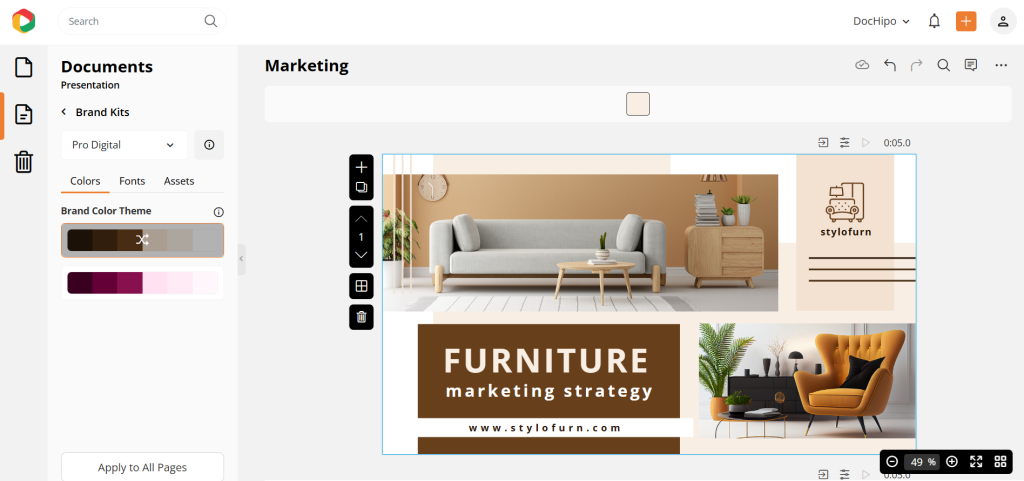This screenshot has width=1024, height=481.
Task: Click Apply to All Pages button
Action: (x=142, y=467)
